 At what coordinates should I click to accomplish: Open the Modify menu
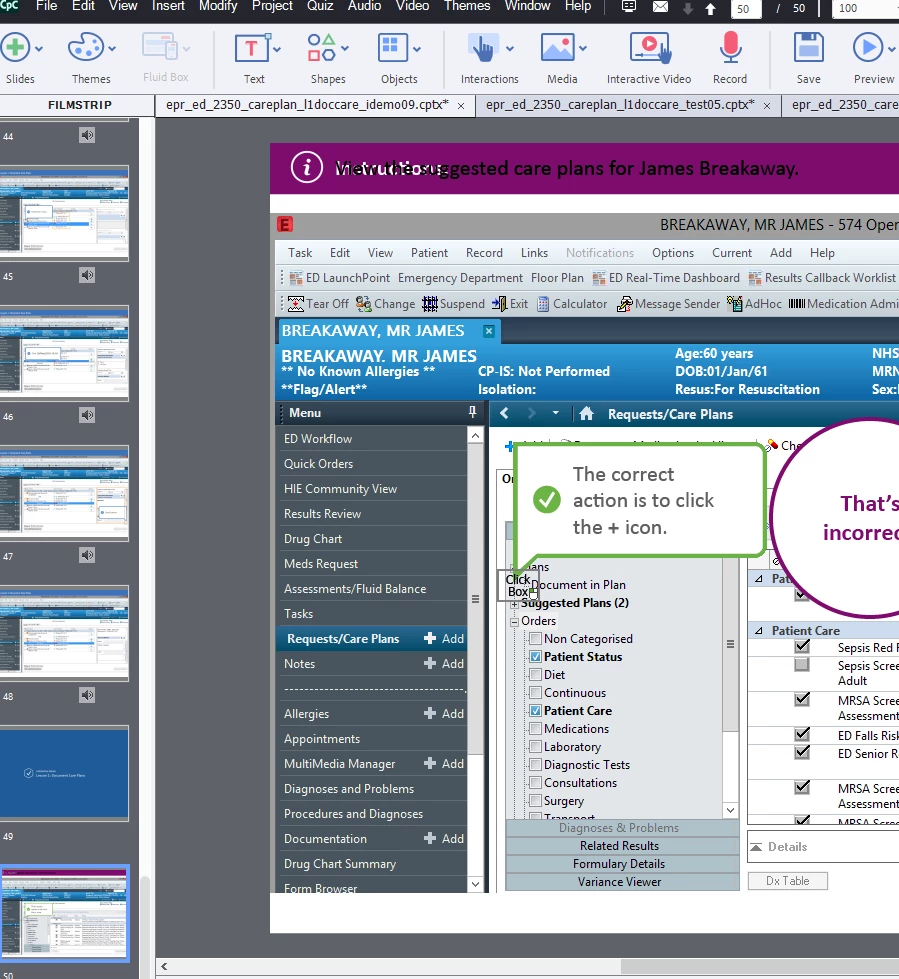pos(218,6)
